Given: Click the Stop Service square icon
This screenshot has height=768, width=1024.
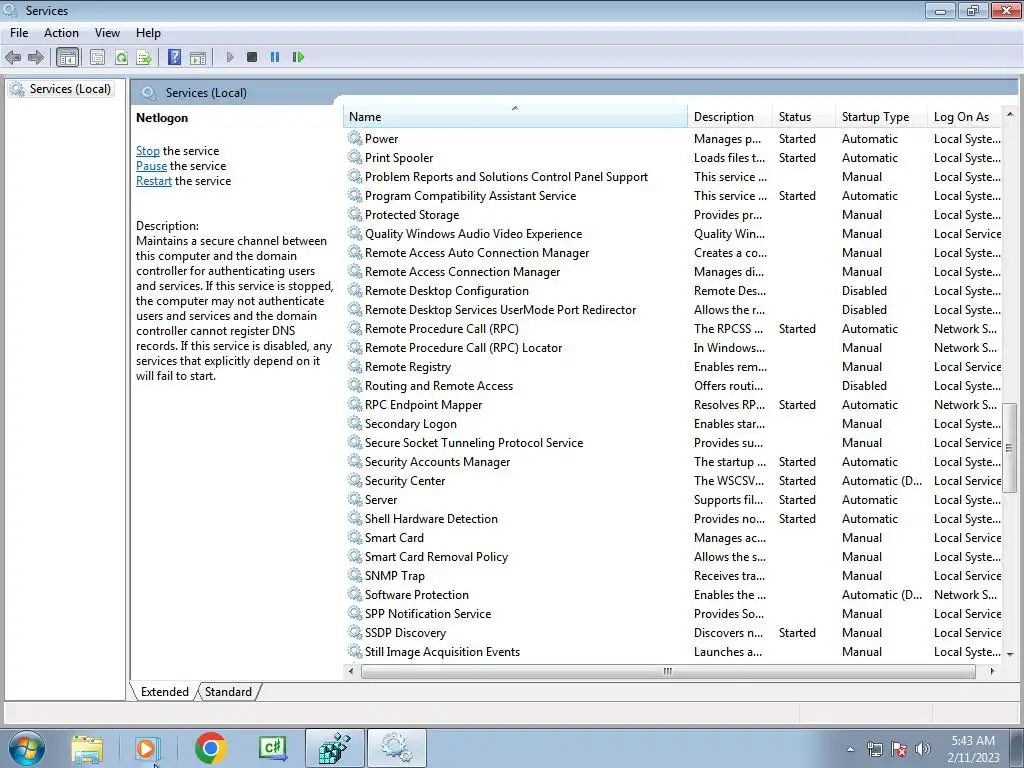Looking at the screenshot, I should (252, 57).
